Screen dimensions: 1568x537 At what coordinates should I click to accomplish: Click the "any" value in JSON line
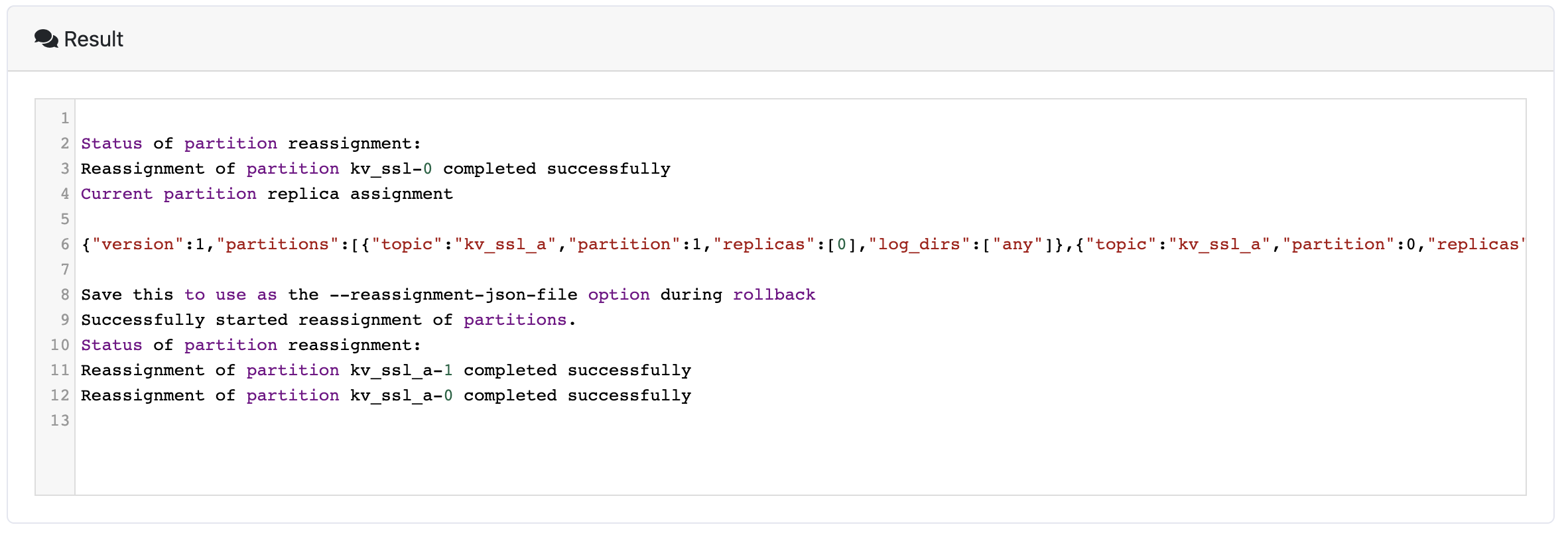tap(1017, 244)
